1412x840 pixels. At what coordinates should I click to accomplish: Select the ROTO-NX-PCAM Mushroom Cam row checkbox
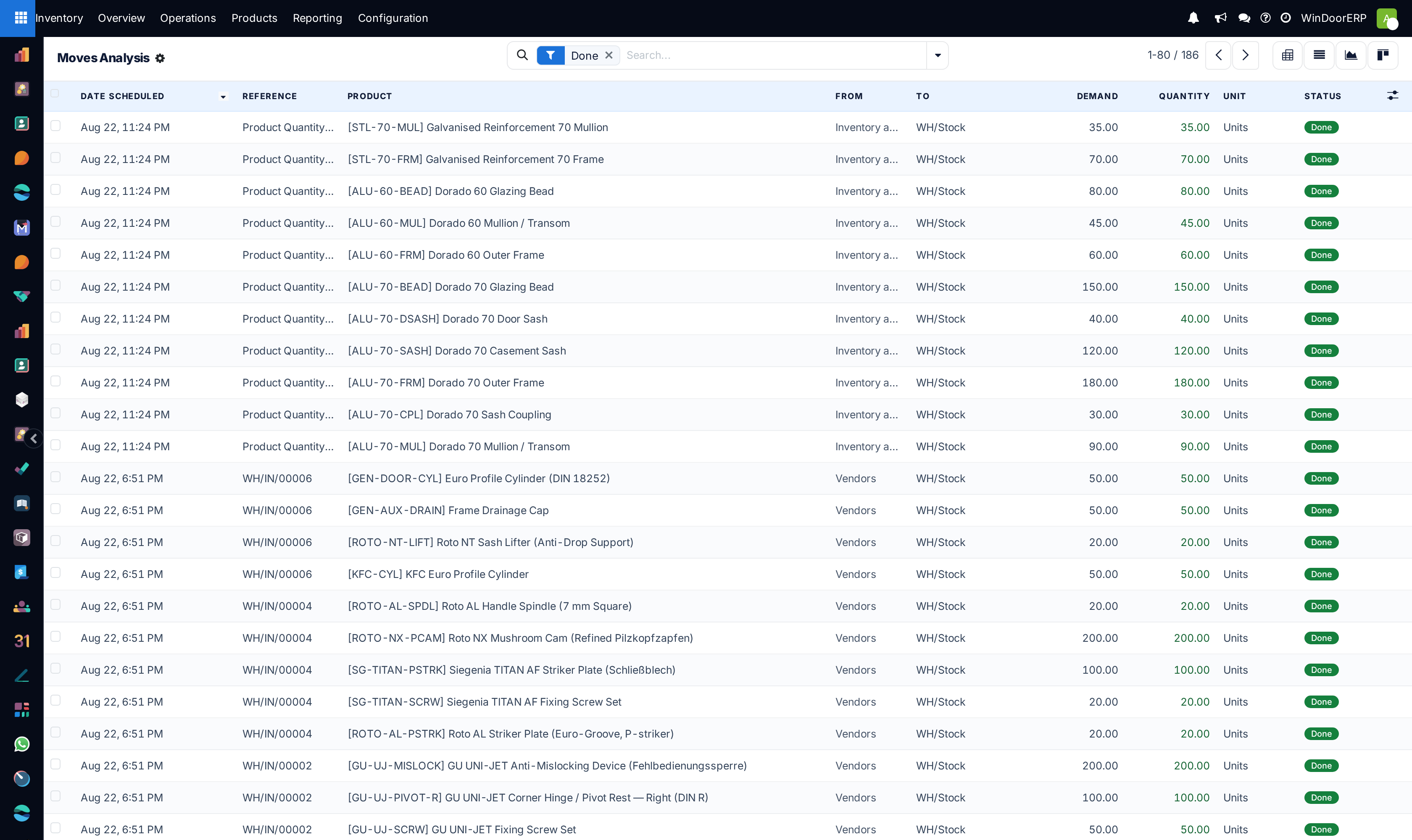coord(55,637)
